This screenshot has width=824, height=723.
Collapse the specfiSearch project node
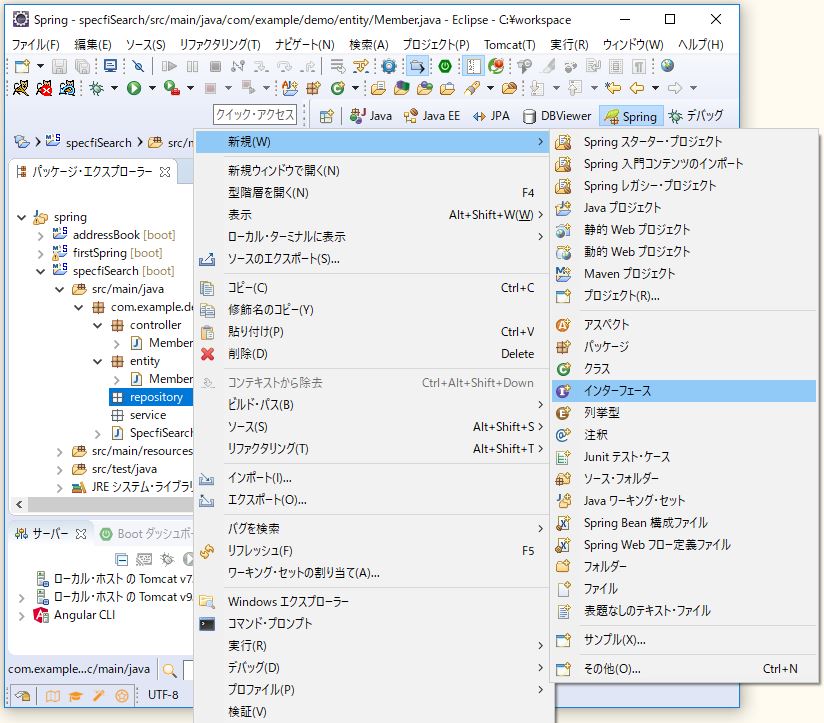pos(40,271)
